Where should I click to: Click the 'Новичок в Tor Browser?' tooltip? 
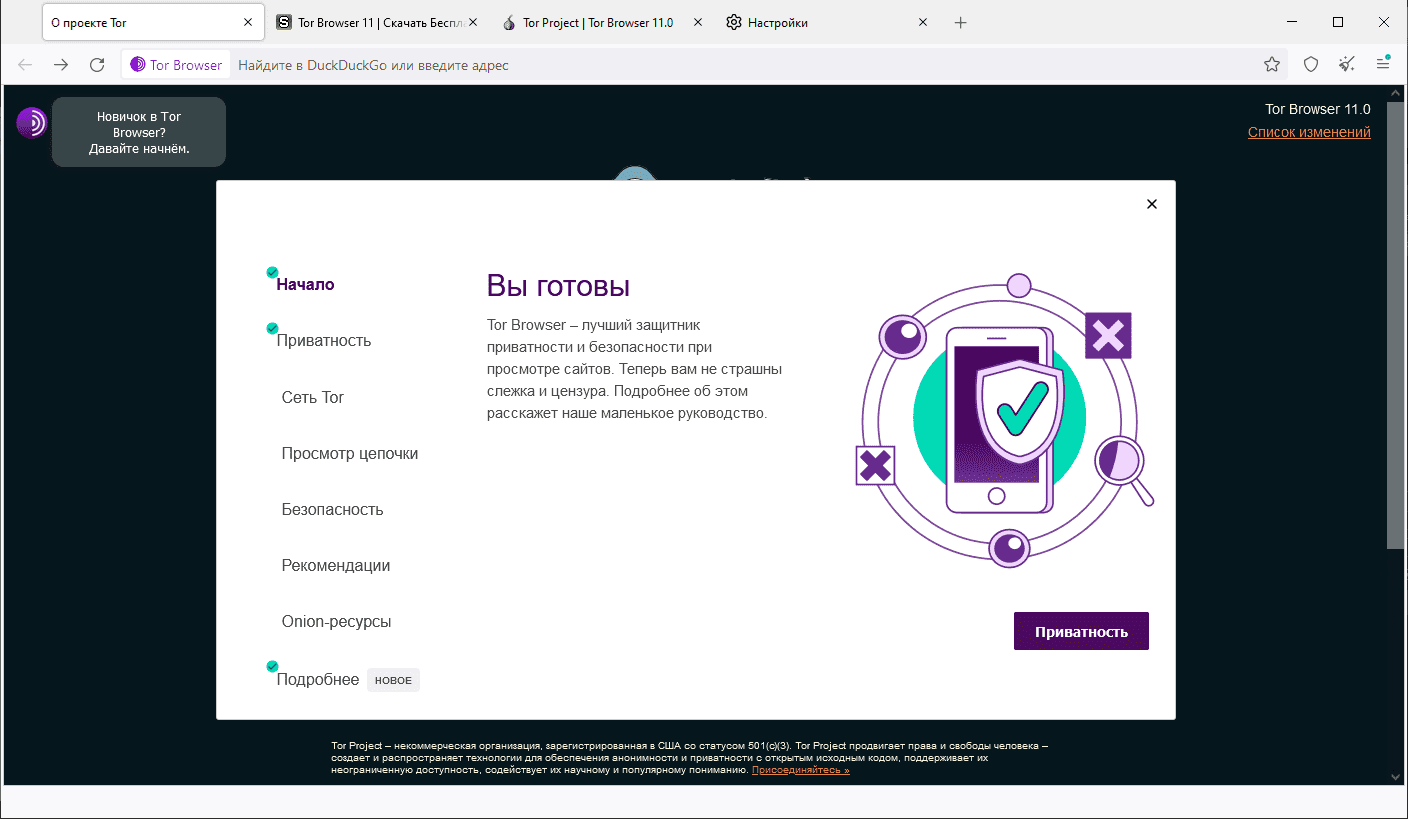pyautogui.click(x=139, y=132)
